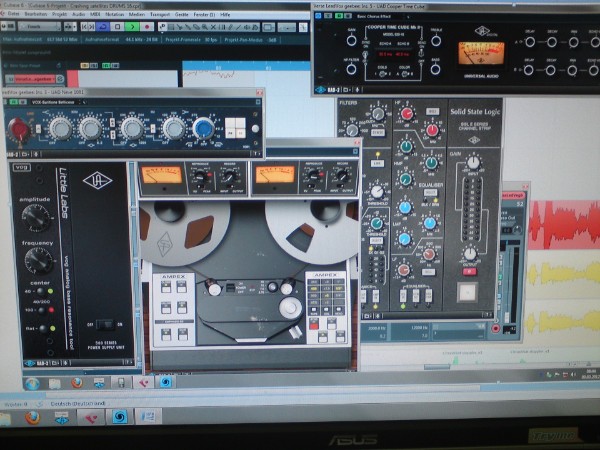Open the Geräte menu
The height and width of the screenshot is (450, 600).
click(181, 14)
